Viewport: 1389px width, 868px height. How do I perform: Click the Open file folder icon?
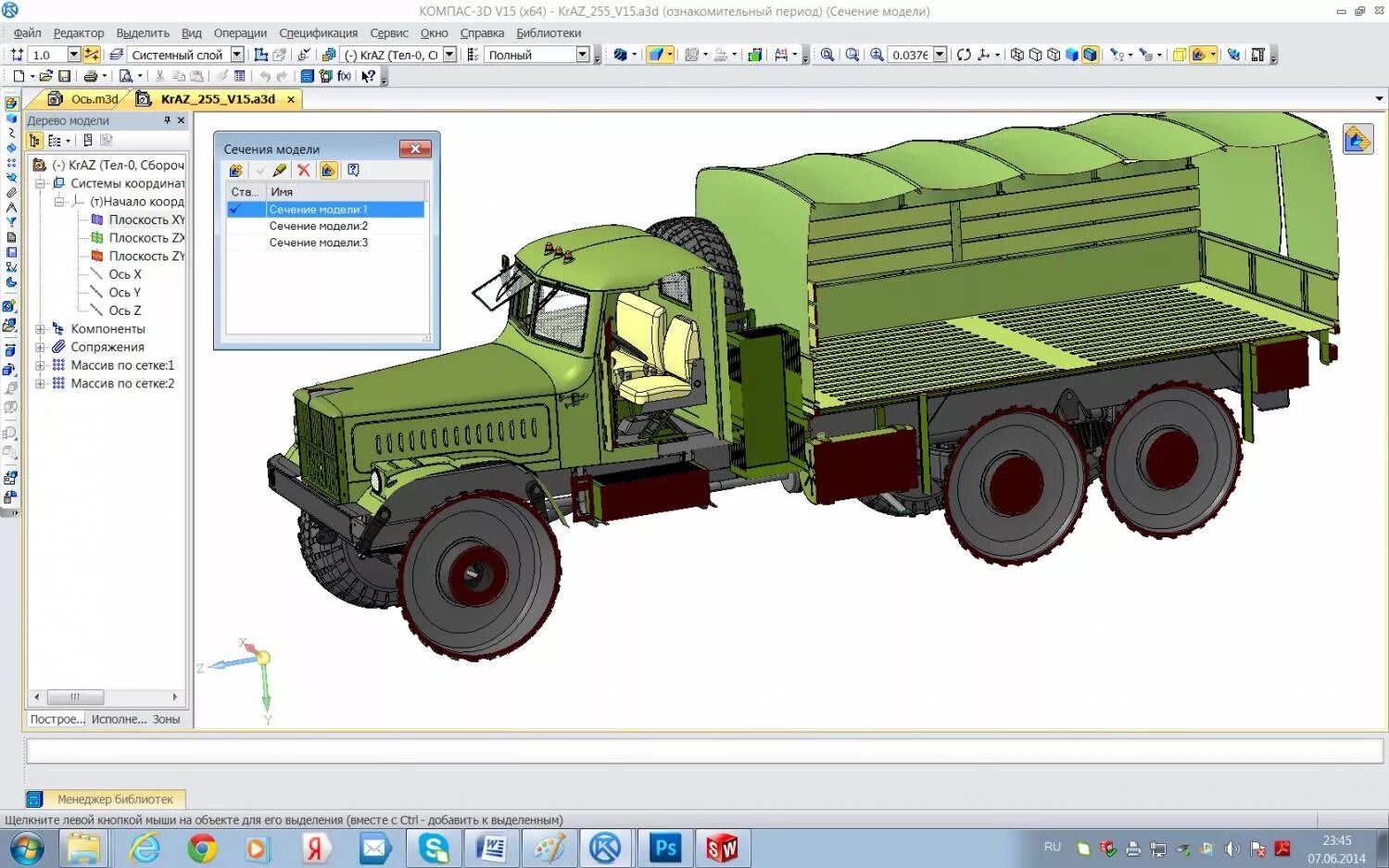click(45, 76)
